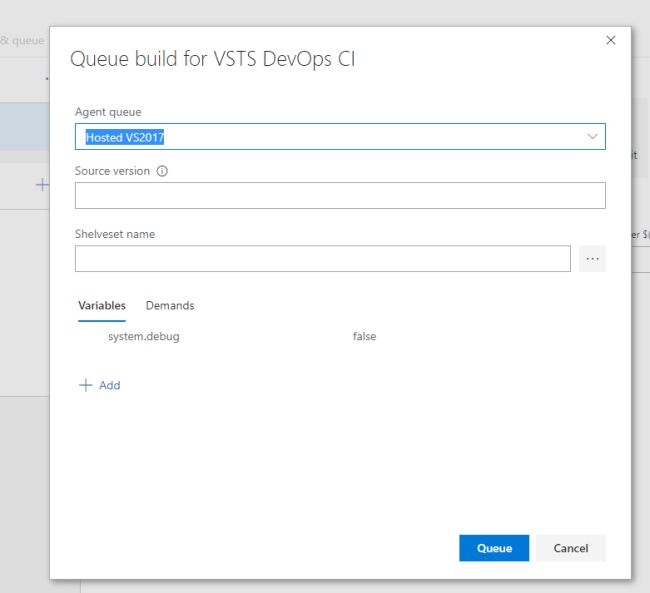Click the Source version label
The image size is (650, 593).
[x=112, y=171]
